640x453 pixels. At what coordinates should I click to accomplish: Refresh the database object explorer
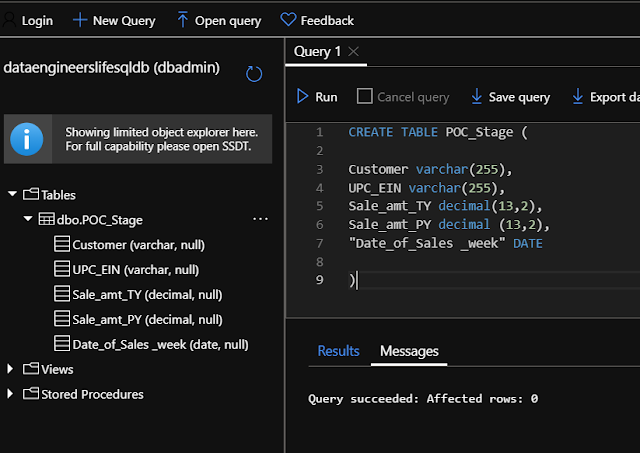[x=254, y=74]
